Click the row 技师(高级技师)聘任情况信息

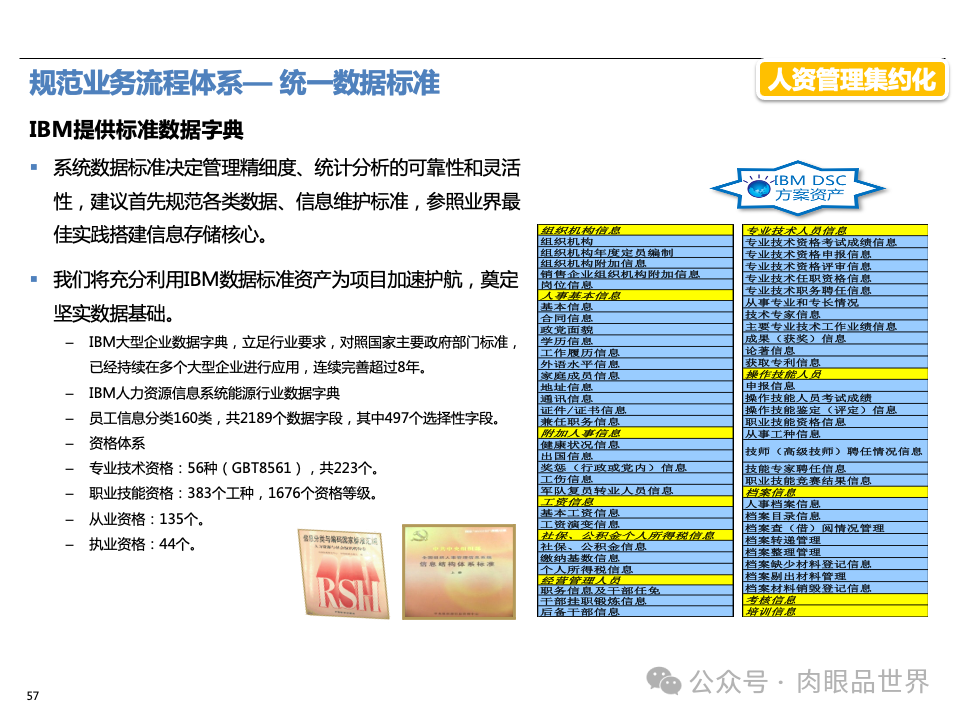pos(835,451)
